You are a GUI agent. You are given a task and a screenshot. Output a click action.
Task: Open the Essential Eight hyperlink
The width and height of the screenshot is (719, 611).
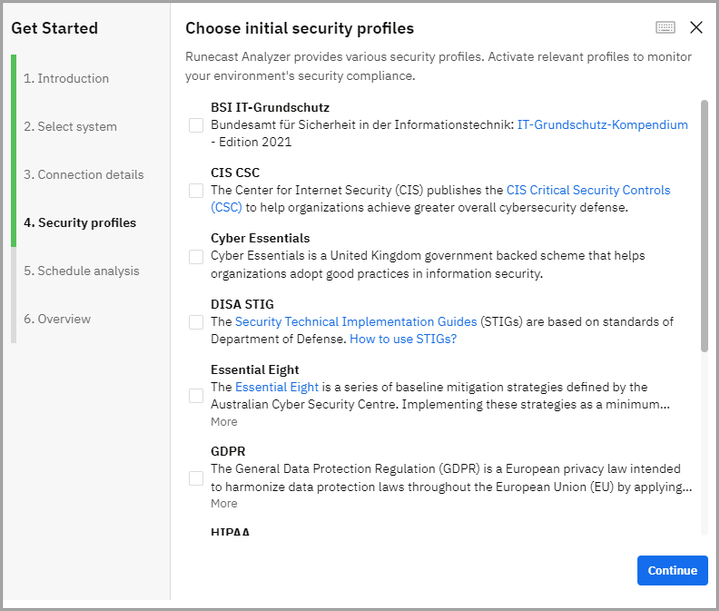tap(277, 387)
